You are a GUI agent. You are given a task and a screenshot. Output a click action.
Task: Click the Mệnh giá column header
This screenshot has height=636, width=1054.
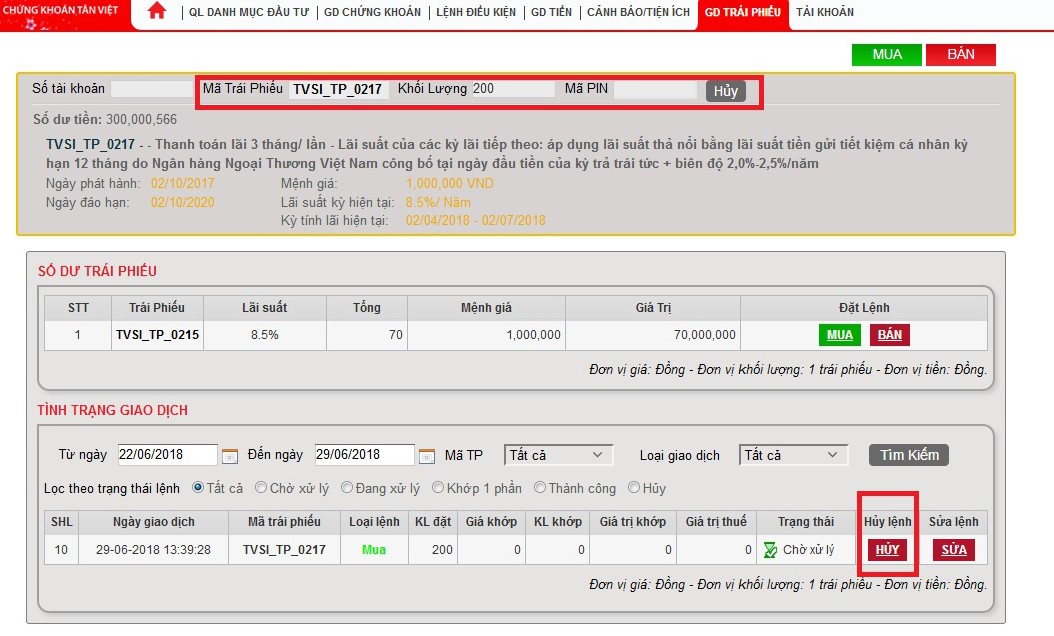(x=486, y=308)
